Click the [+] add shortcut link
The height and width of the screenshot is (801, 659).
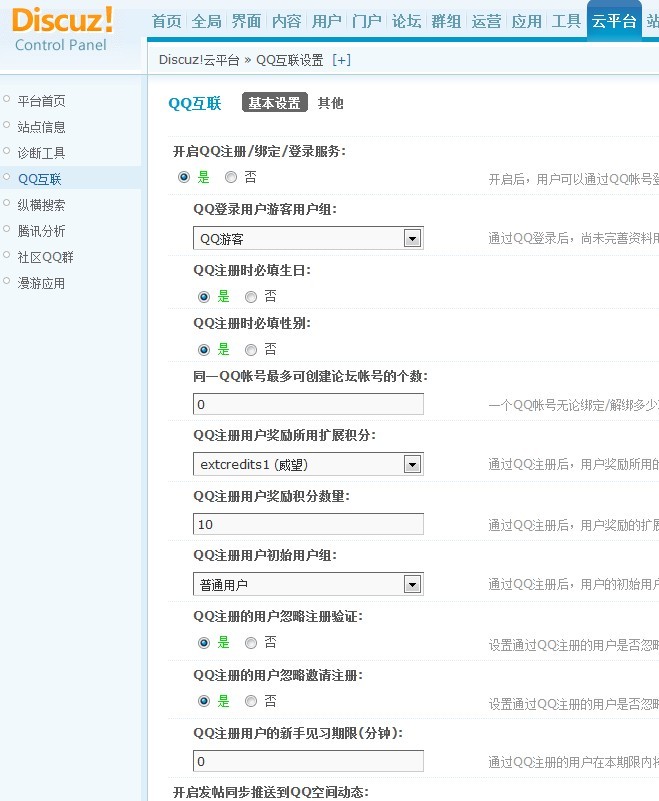pyautogui.click(x=341, y=60)
